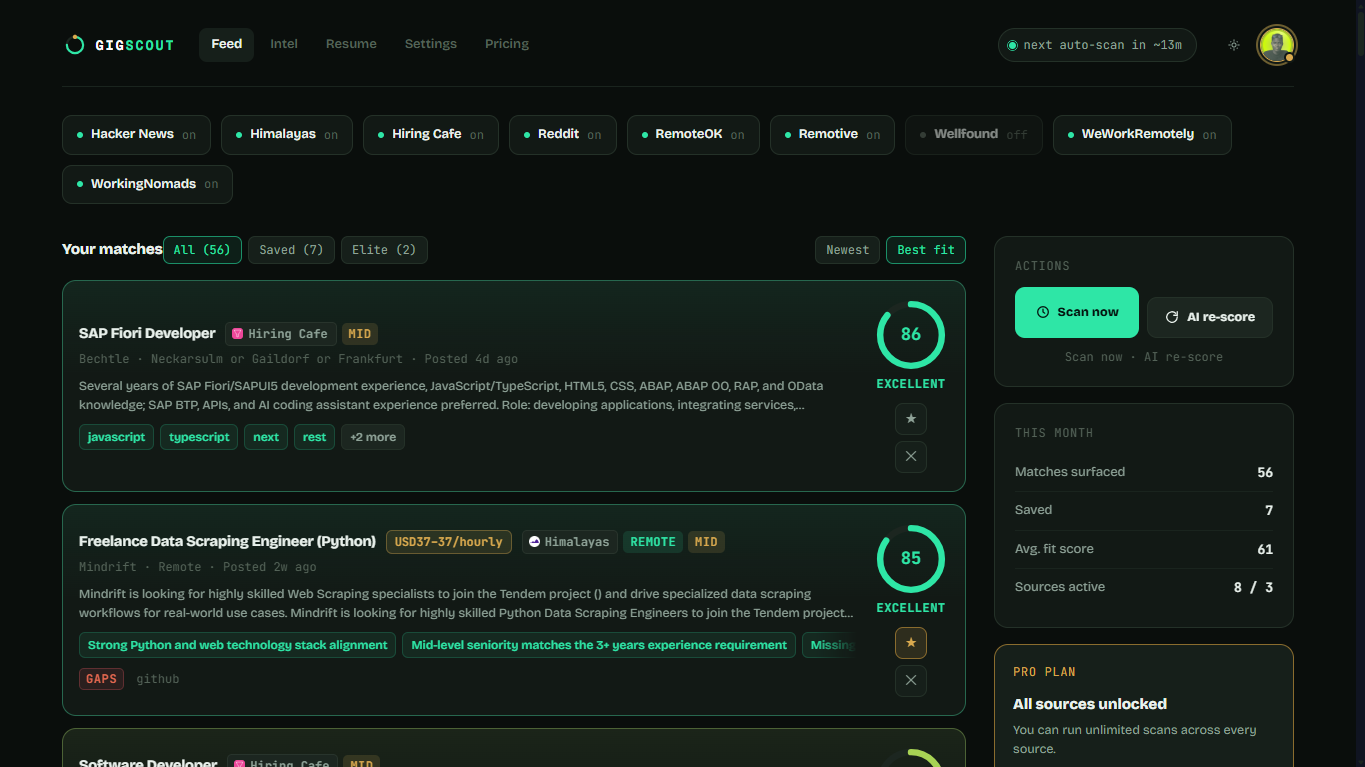Viewport: 1365px width, 767px height.
Task: Click the Matches surfaced stat row
Action: (1144, 472)
